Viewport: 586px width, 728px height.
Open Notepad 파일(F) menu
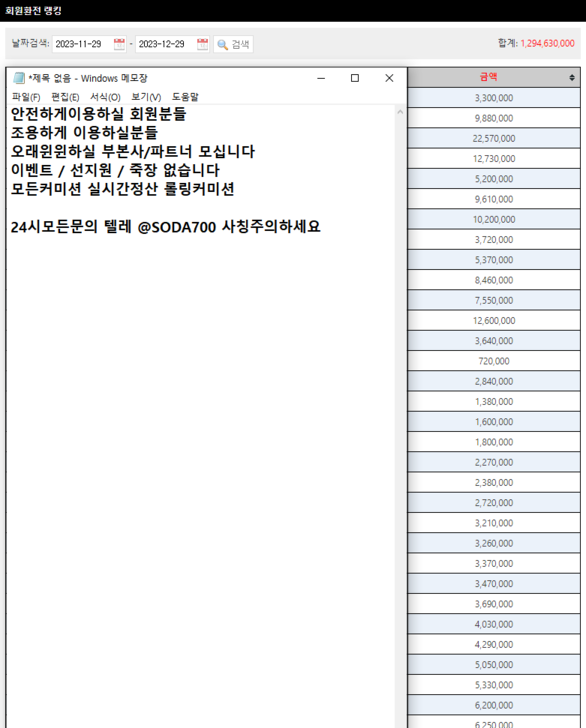click(26, 97)
